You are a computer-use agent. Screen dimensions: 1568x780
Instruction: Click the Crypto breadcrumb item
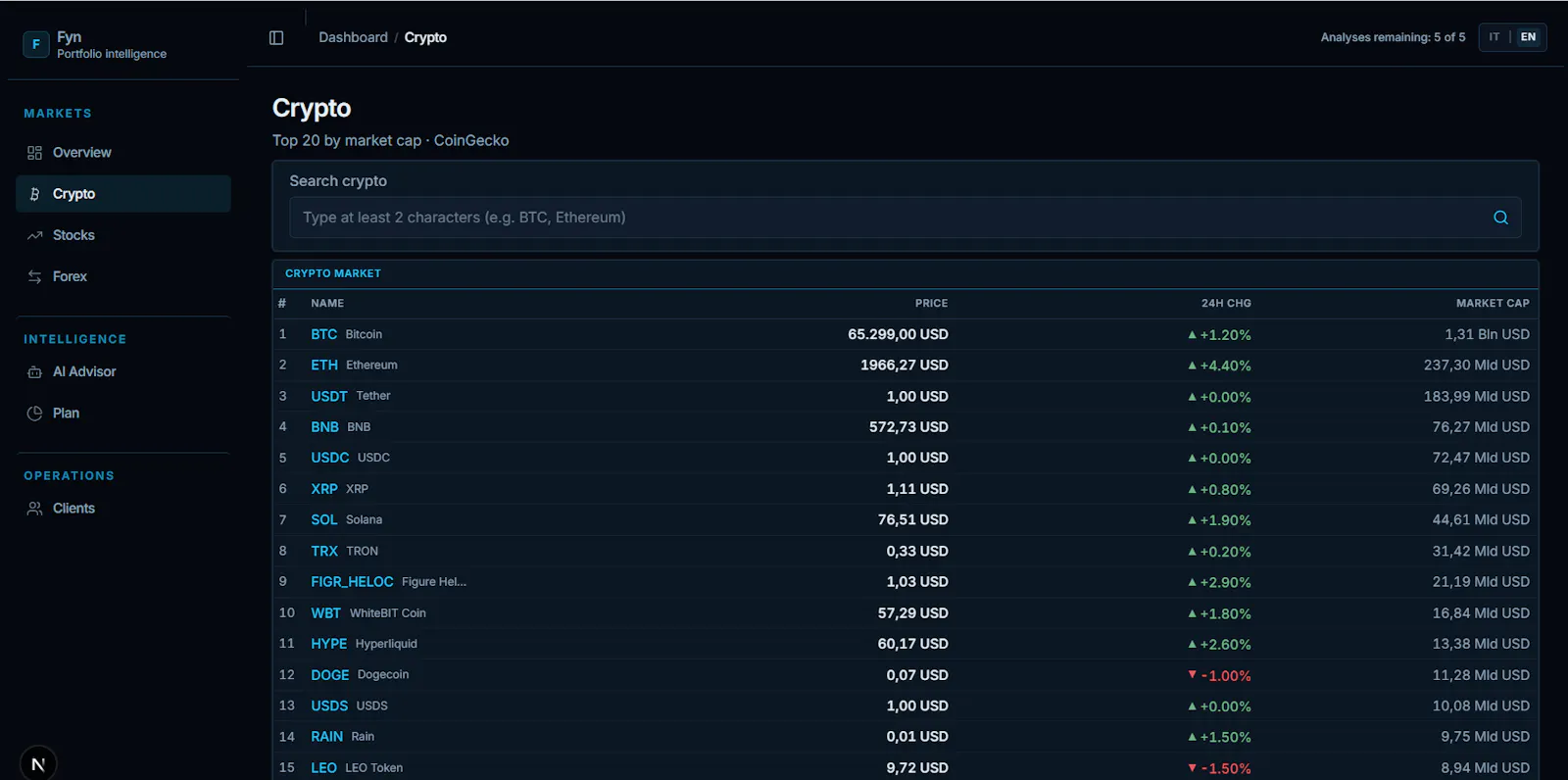click(425, 37)
